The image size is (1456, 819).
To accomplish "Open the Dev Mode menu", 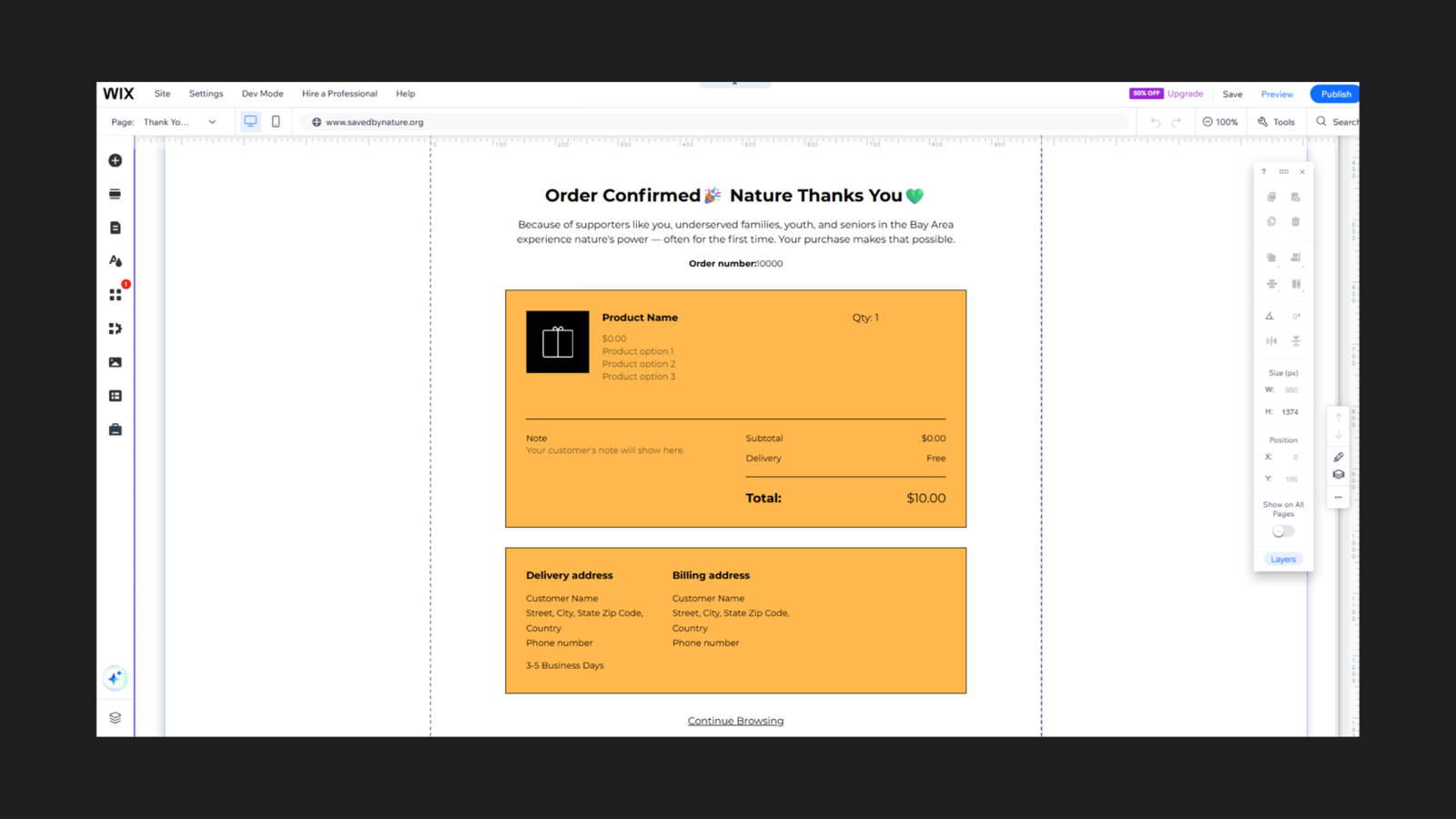I will [262, 93].
